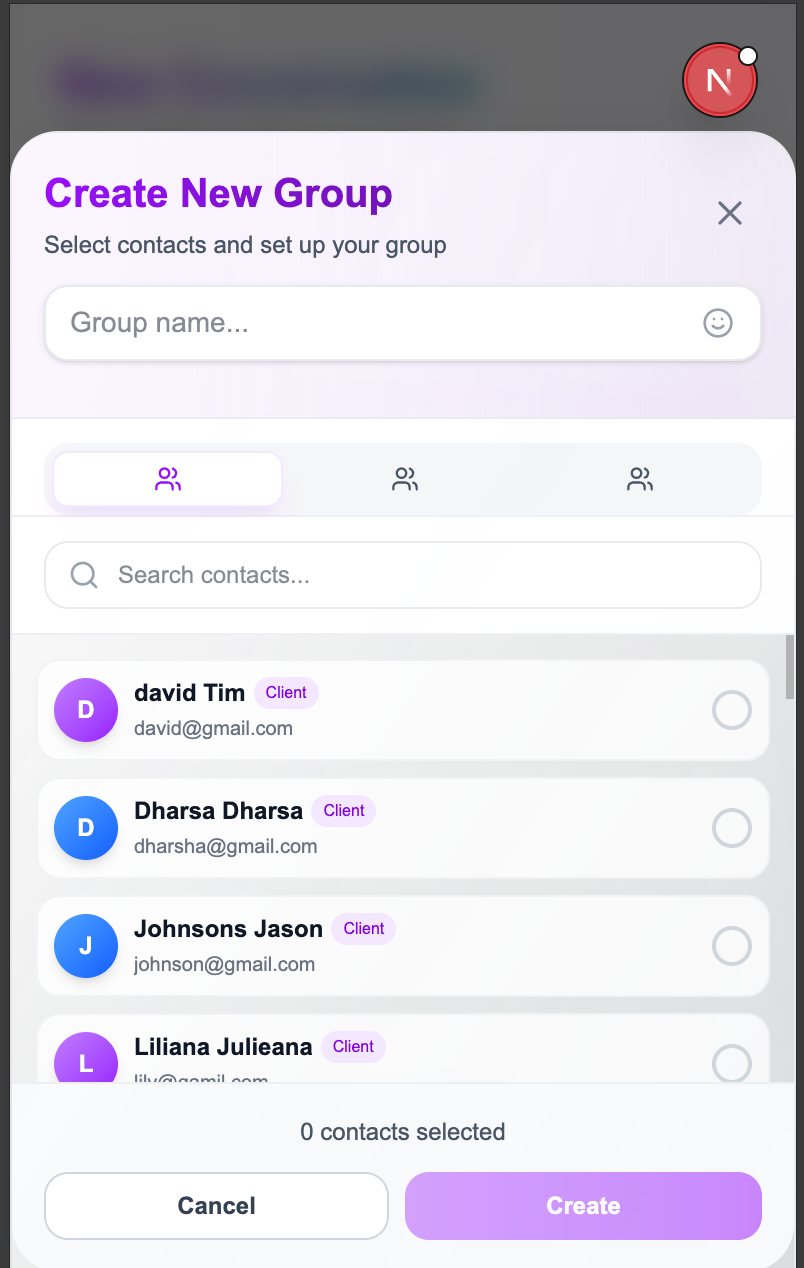
Task: Switch to the rightmost contacts tab
Action: pyautogui.click(x=640, y=480)
